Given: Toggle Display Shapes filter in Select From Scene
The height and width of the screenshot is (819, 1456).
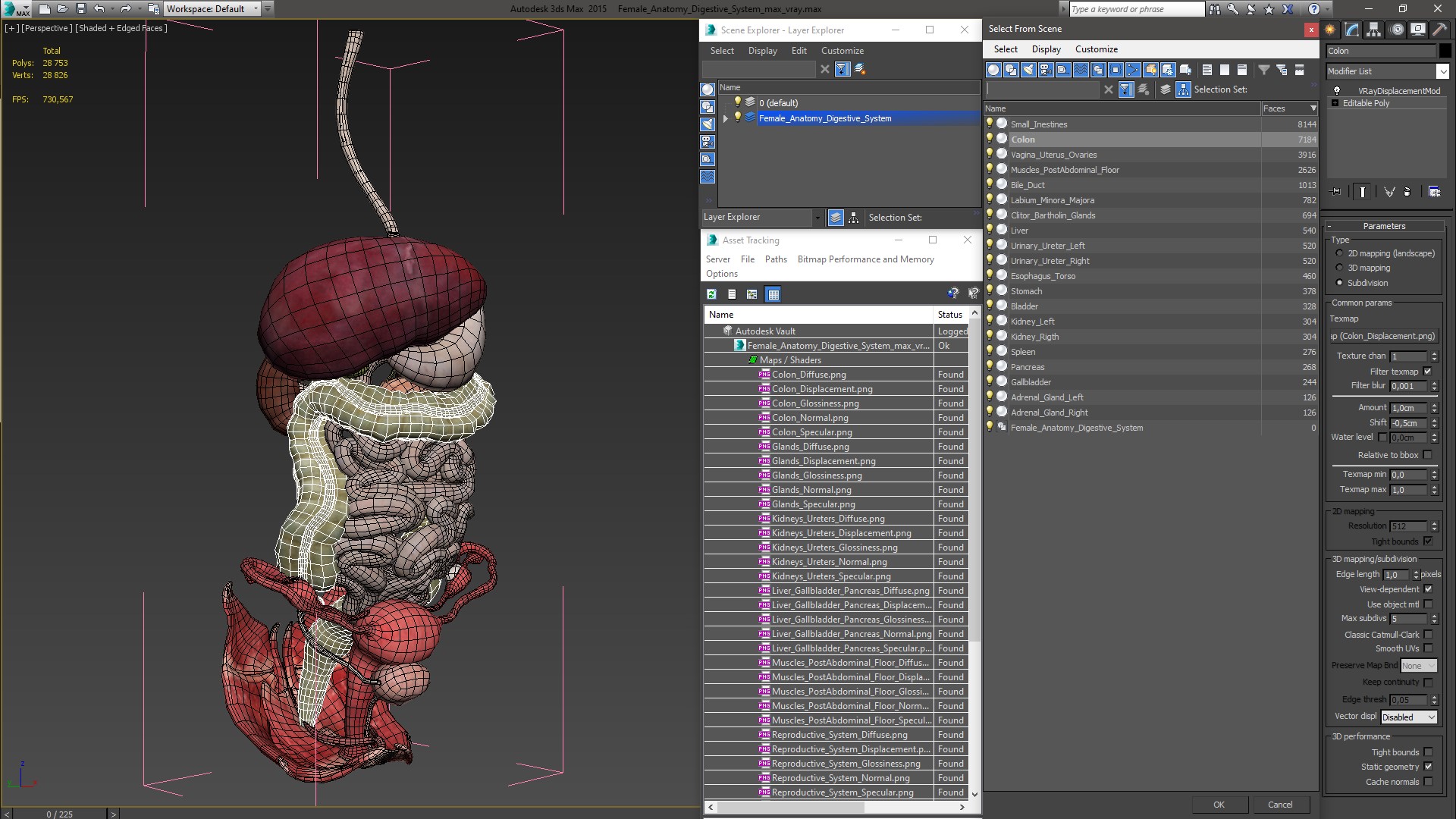Looking at the screenshot, I should [x=1011, y=70].
